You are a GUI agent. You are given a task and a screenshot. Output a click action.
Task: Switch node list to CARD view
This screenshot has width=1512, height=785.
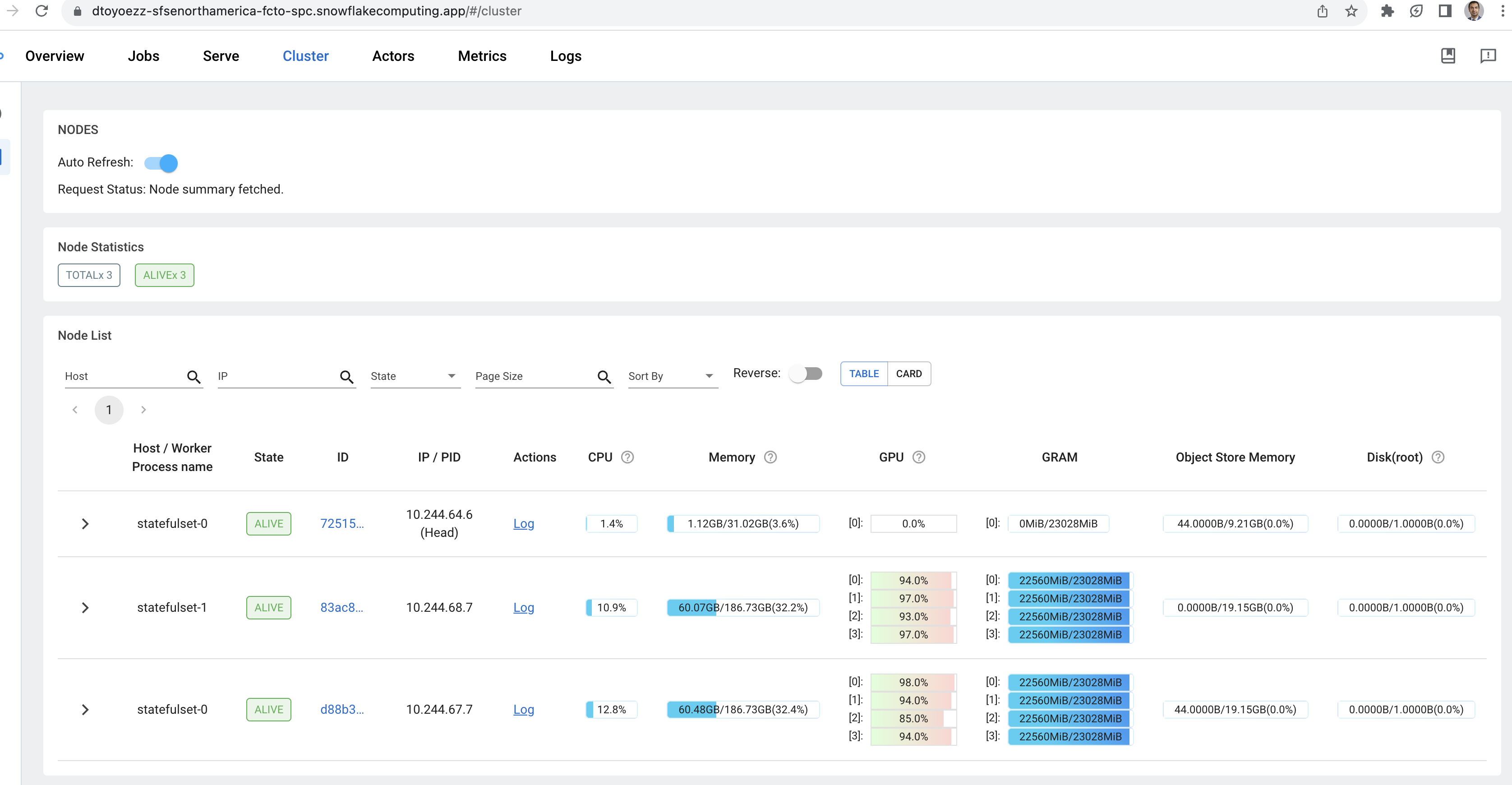coord(908,374)
